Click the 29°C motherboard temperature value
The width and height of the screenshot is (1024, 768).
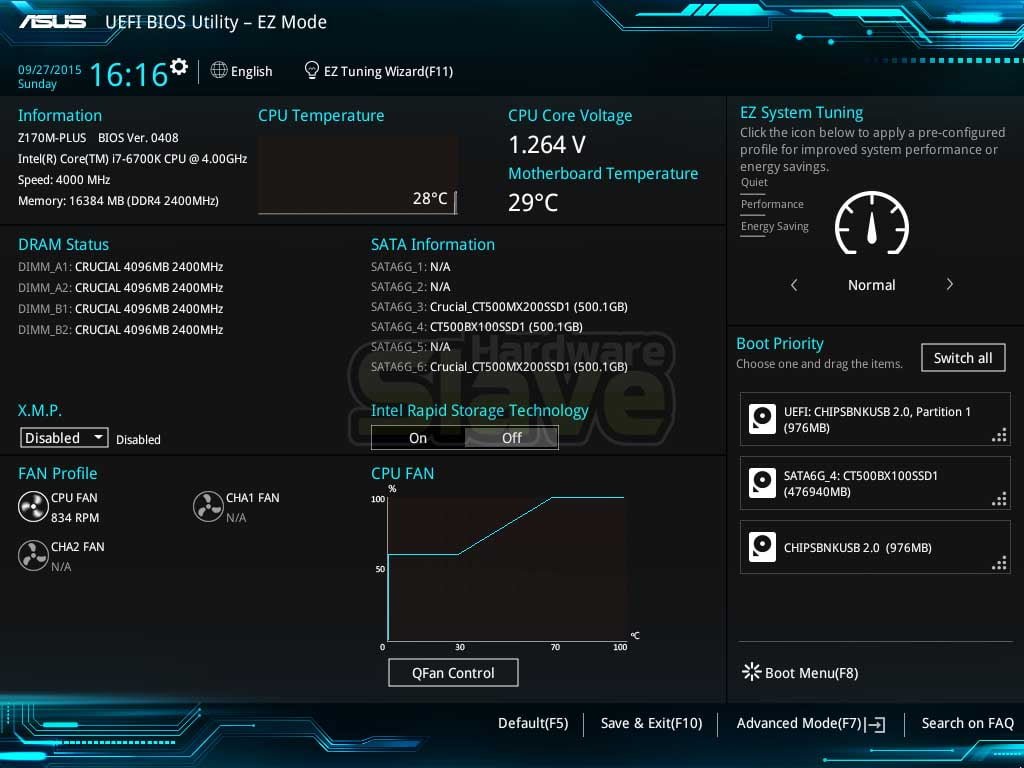tap(533, 202)
